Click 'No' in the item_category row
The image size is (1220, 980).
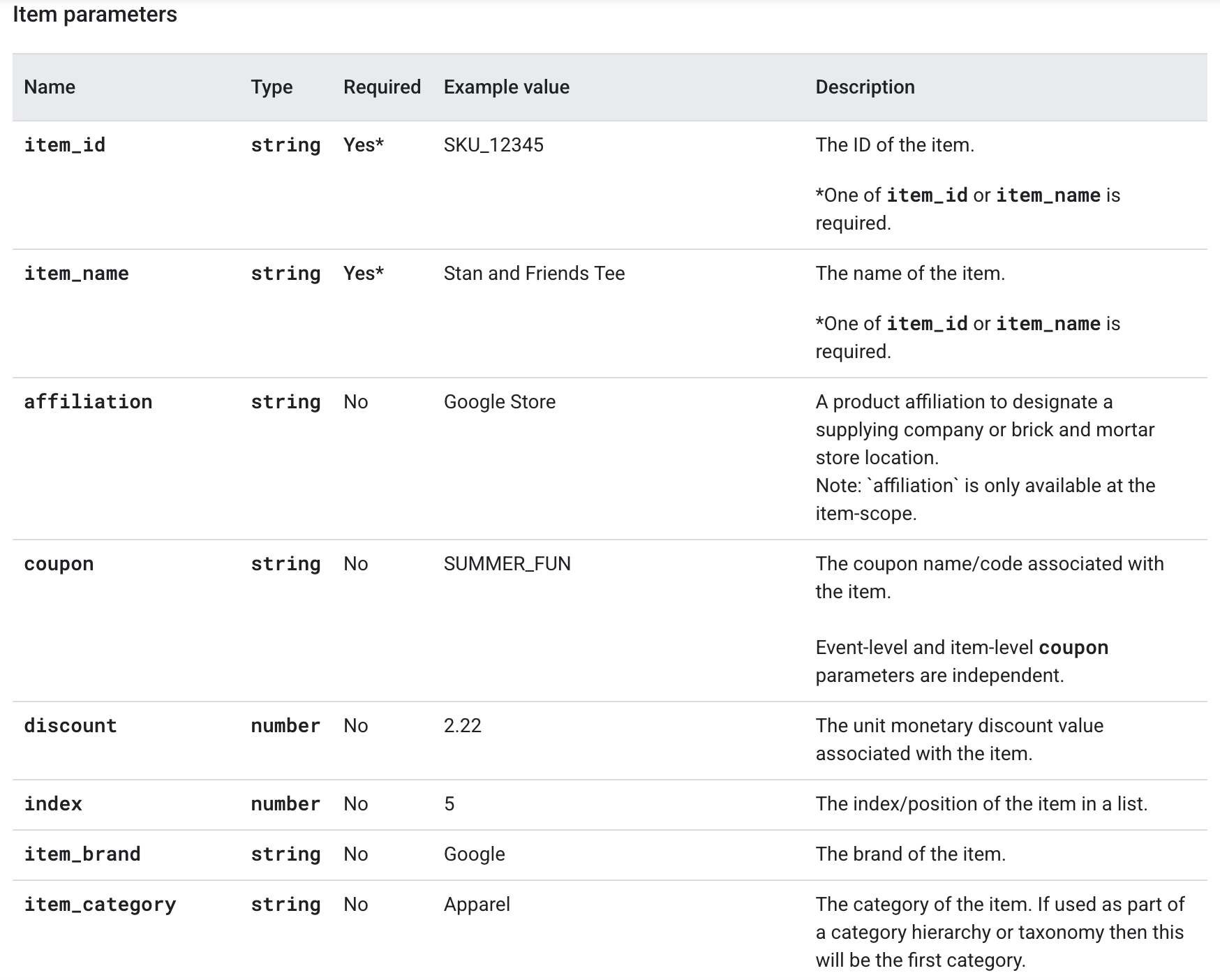click(x=355, y=904)
